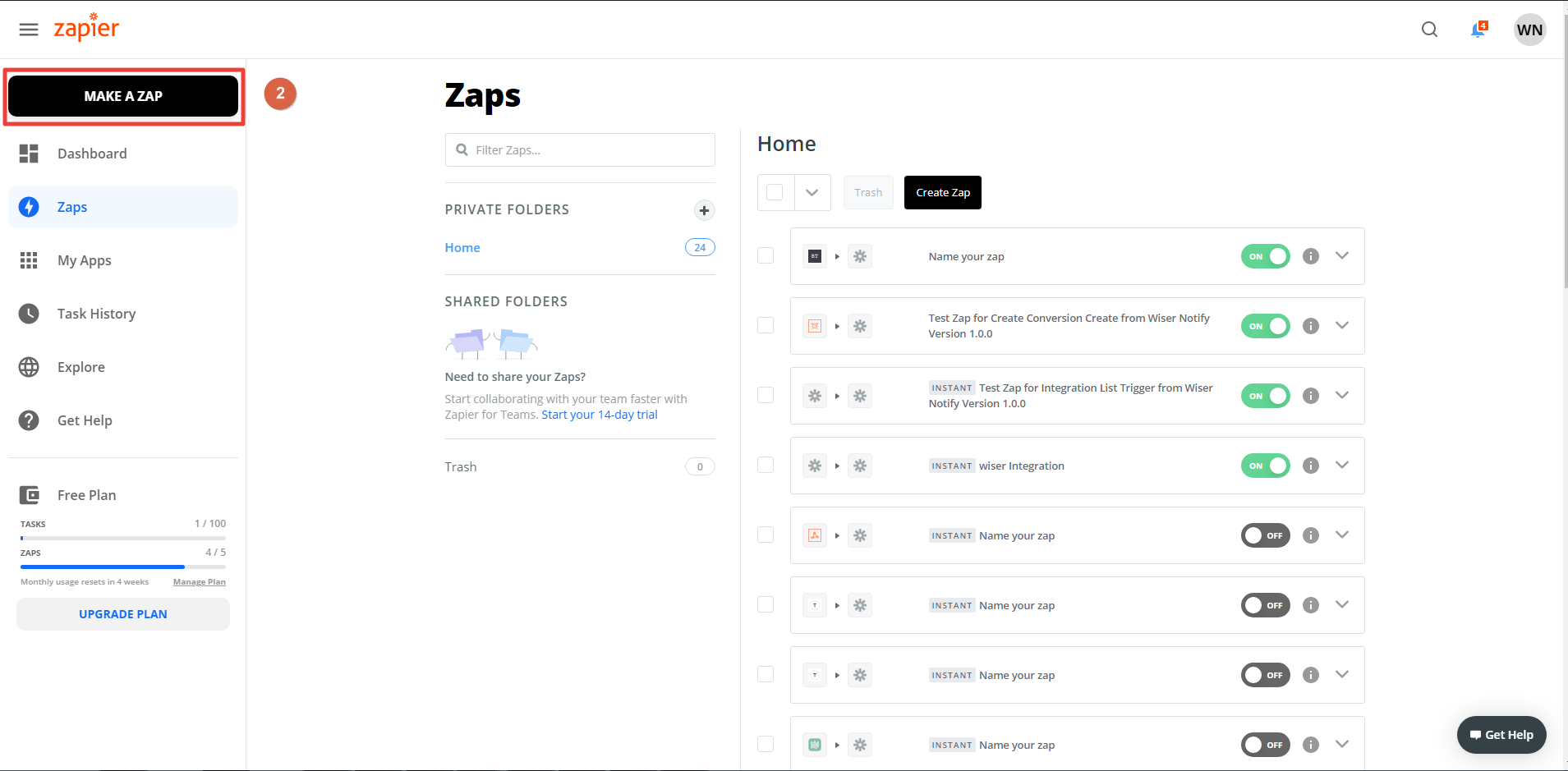The height and width of the screenshot is (771, 1568).
Task: Turn off Create Conversion test zap toggle
Action: click(x=1265, y=326)
